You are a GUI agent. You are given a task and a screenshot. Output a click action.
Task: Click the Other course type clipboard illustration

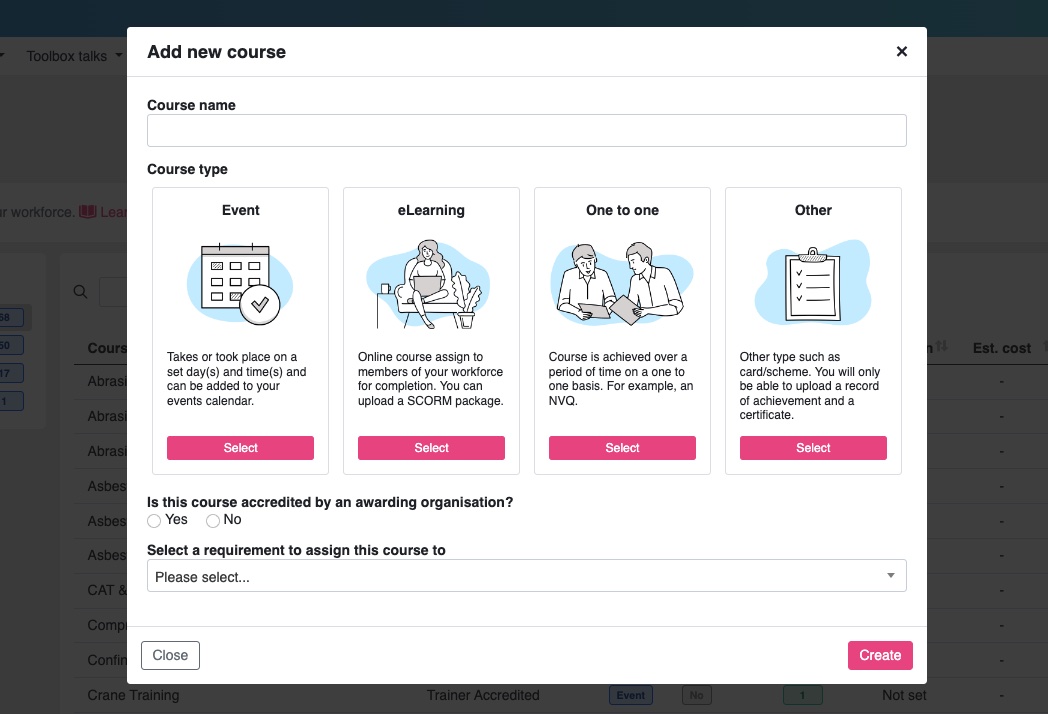point(812,282)
